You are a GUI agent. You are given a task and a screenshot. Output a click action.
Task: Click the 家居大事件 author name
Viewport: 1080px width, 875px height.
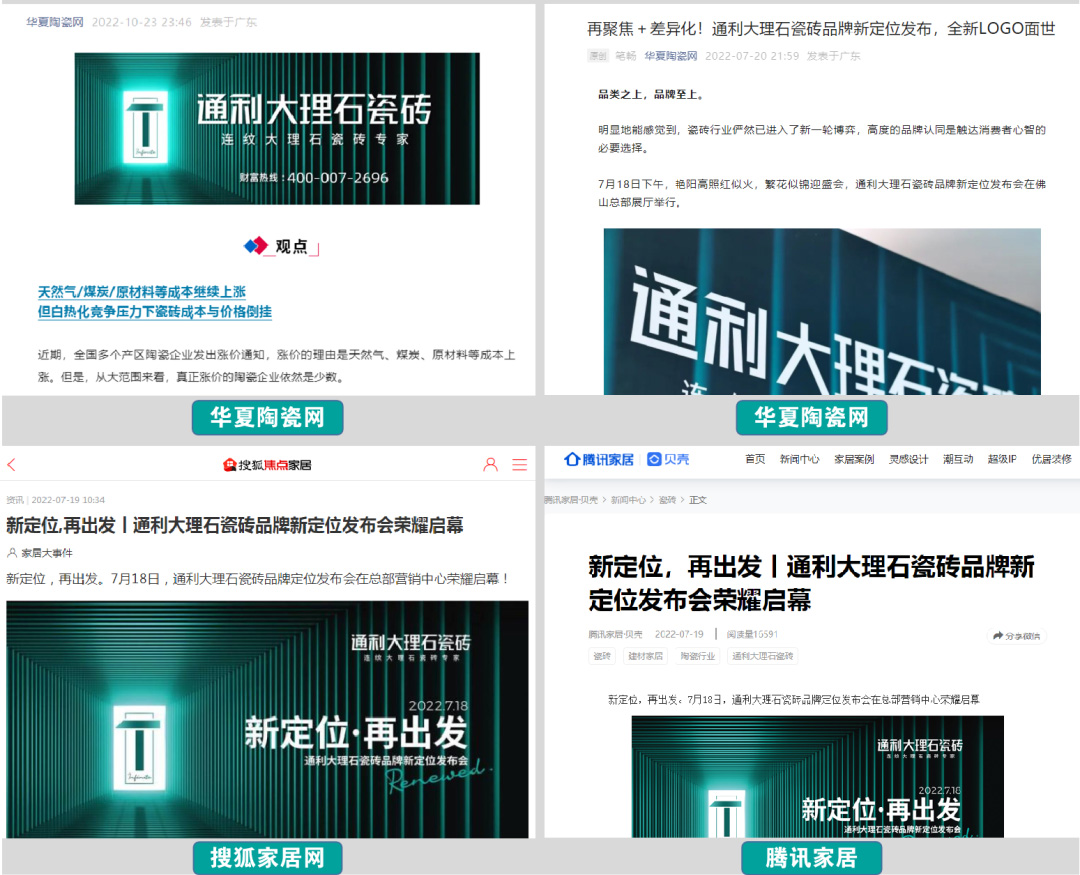click(x=46, y=553)
